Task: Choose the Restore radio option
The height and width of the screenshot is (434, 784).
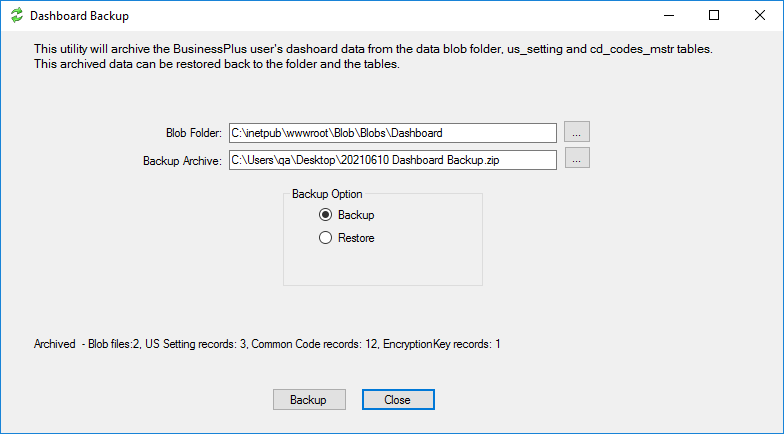Action: click(325, 238)
